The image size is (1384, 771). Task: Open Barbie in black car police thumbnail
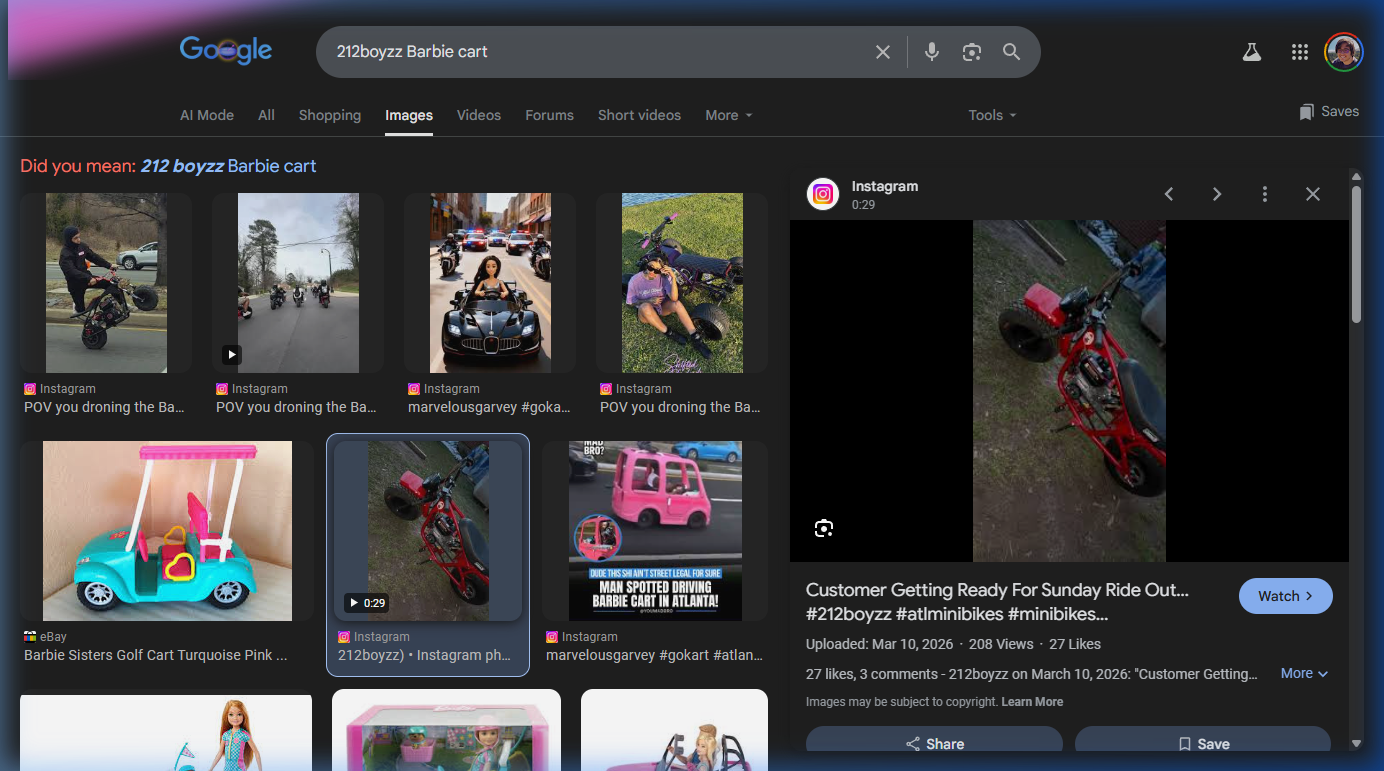click(490, 284)
